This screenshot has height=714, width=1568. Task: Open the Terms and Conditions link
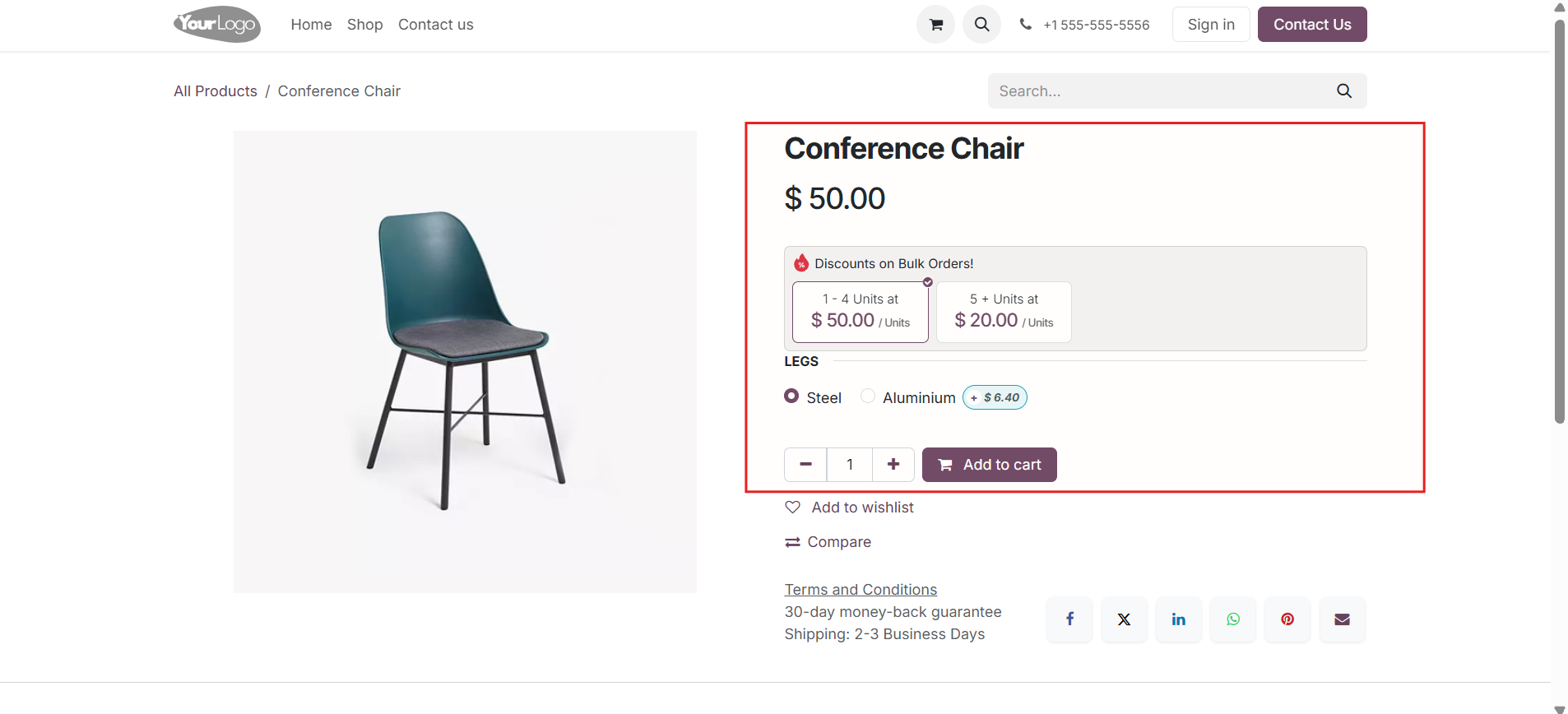(861, 590)
